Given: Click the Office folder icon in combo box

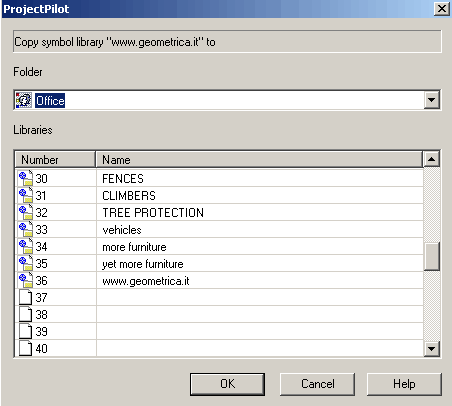Looking at the screenshot, I should pos(24,100).
